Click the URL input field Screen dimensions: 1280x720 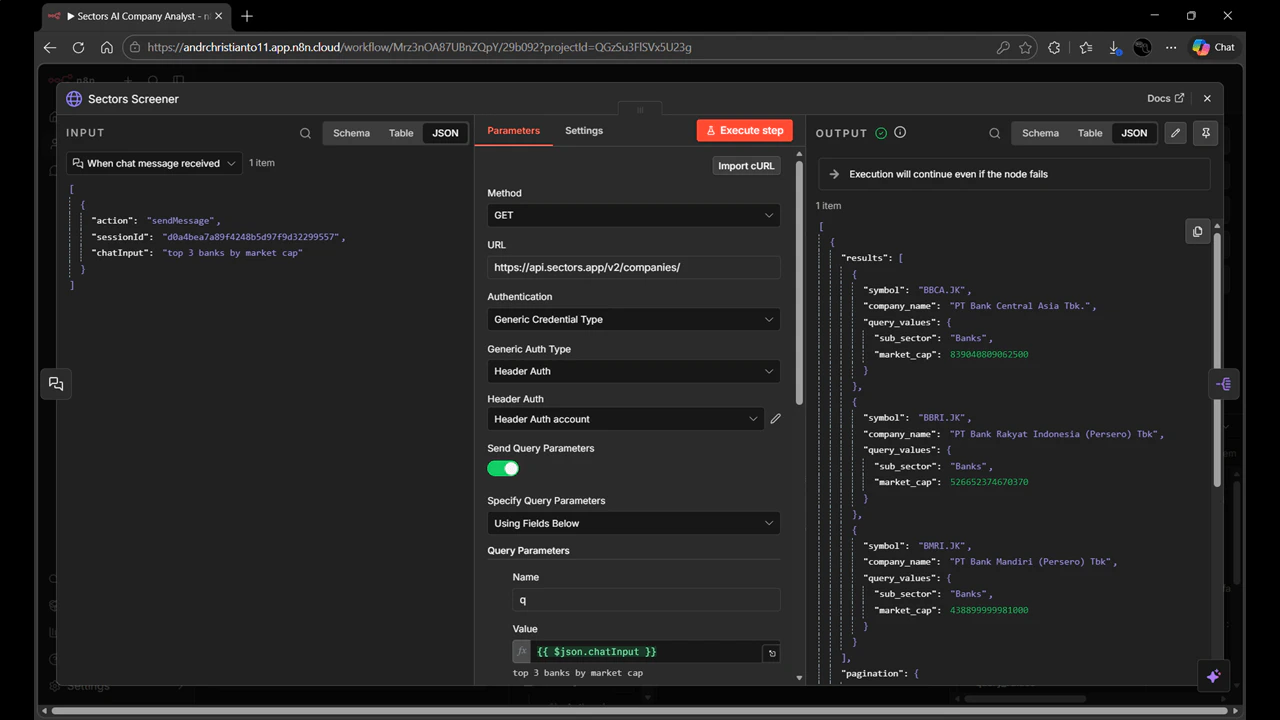pos(634,267)
